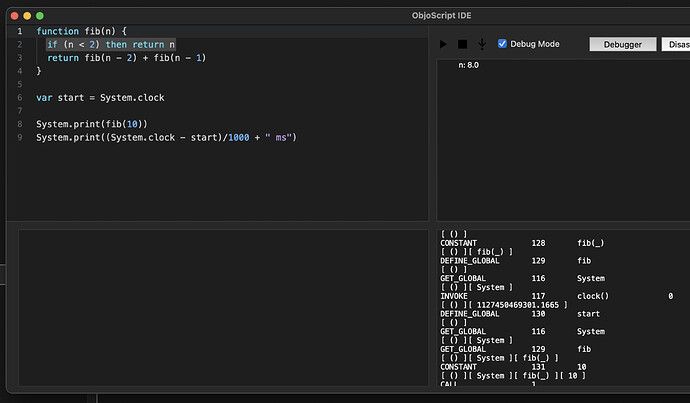The image size is (690, 403).
Task: Minimize the ObjoScript IDE window
Action: [x=27, y=16]
